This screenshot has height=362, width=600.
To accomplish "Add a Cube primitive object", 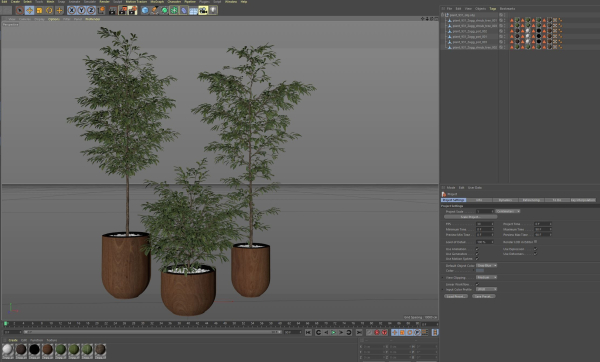I will [145, 10].
